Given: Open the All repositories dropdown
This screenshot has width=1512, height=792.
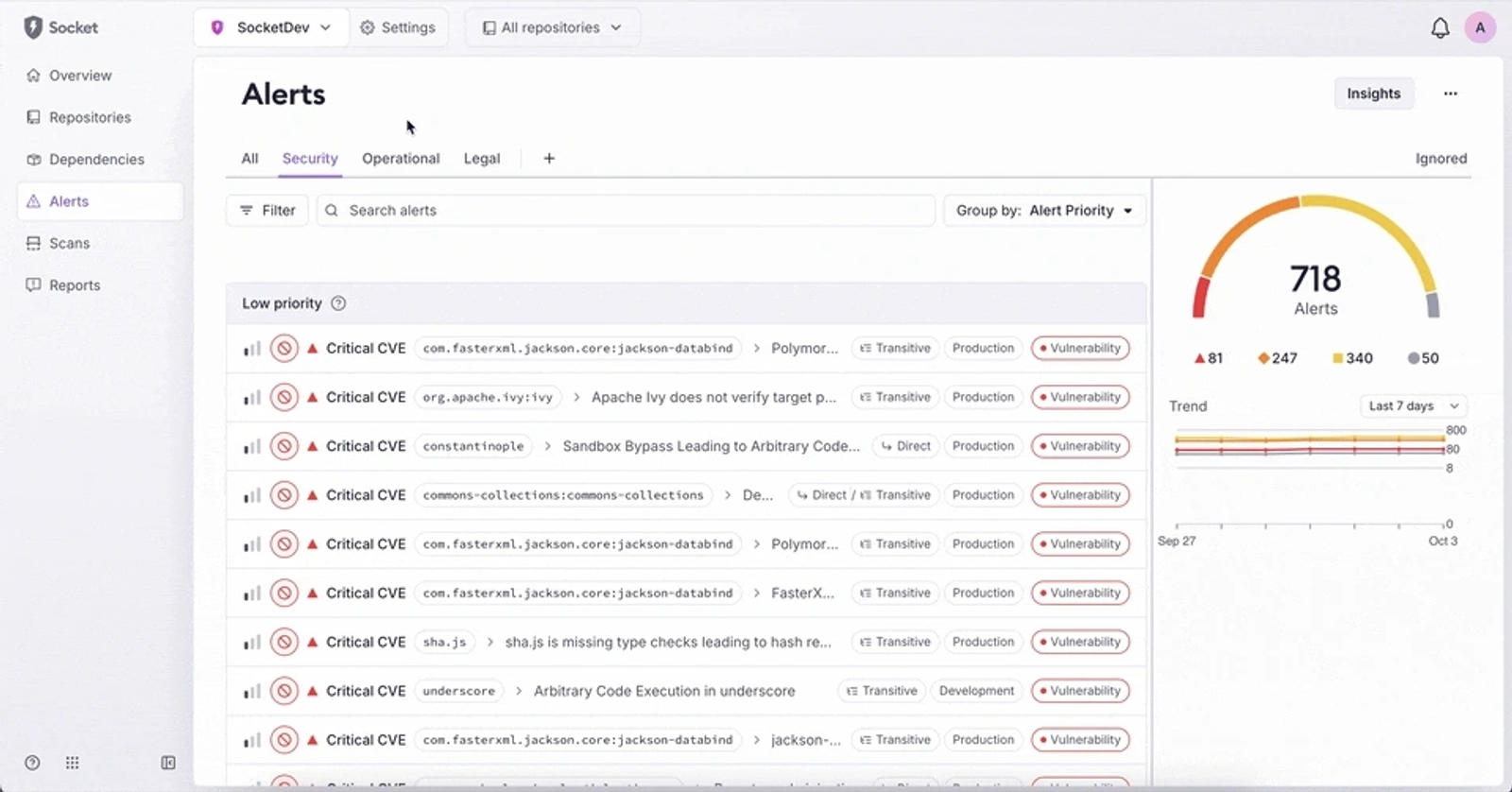Looking at the screenshot, I should pyautogui.click(x=552, y=27).
